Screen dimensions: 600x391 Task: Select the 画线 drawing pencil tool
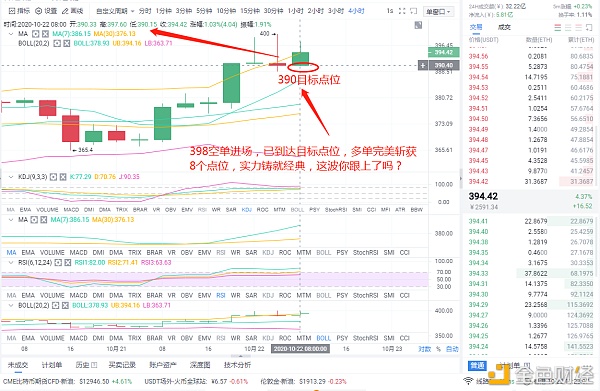click(65, 11)
